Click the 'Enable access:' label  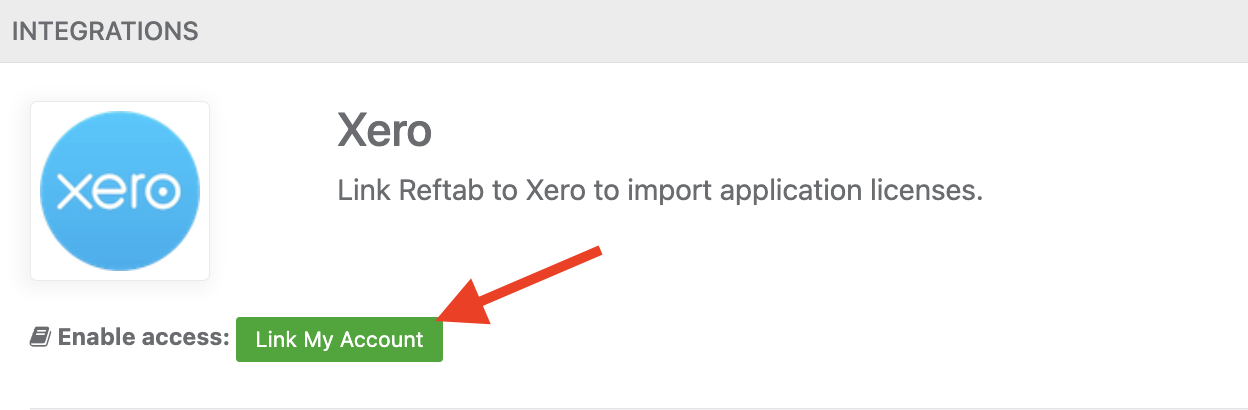[144, 338]
